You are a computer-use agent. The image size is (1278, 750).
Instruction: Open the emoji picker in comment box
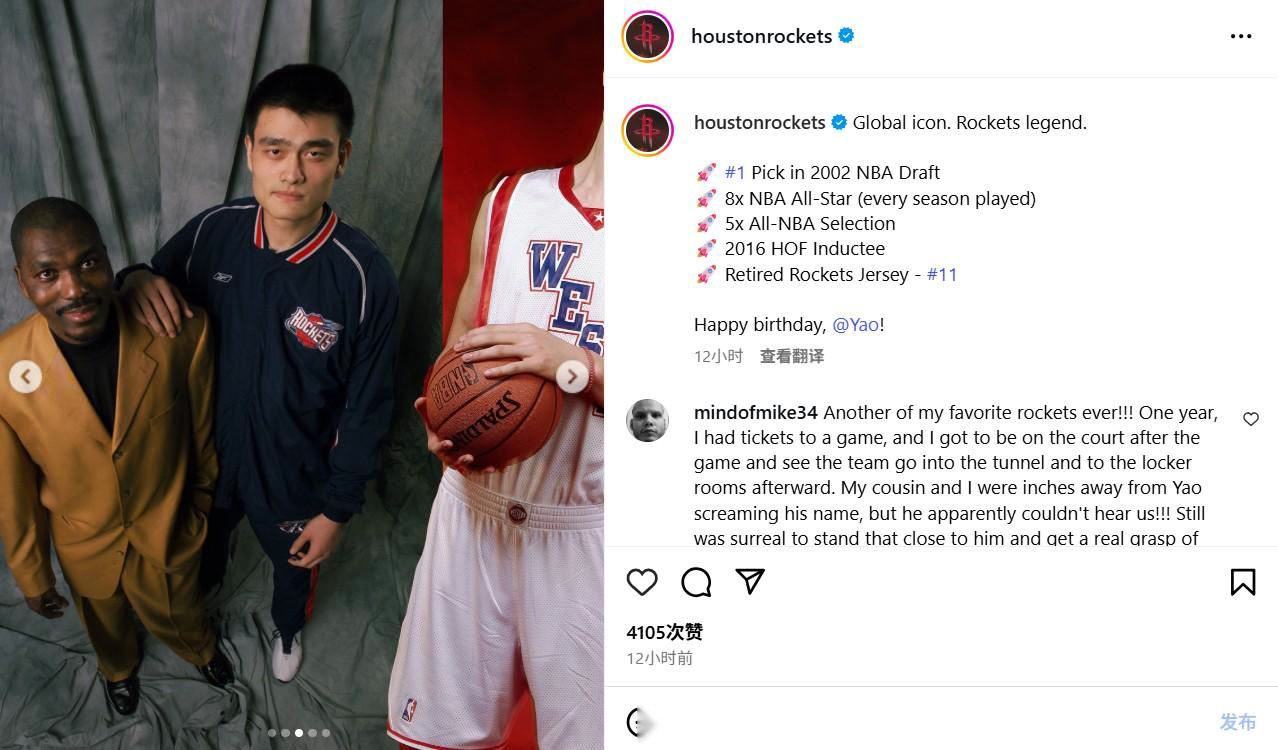[x=638, y=722]
